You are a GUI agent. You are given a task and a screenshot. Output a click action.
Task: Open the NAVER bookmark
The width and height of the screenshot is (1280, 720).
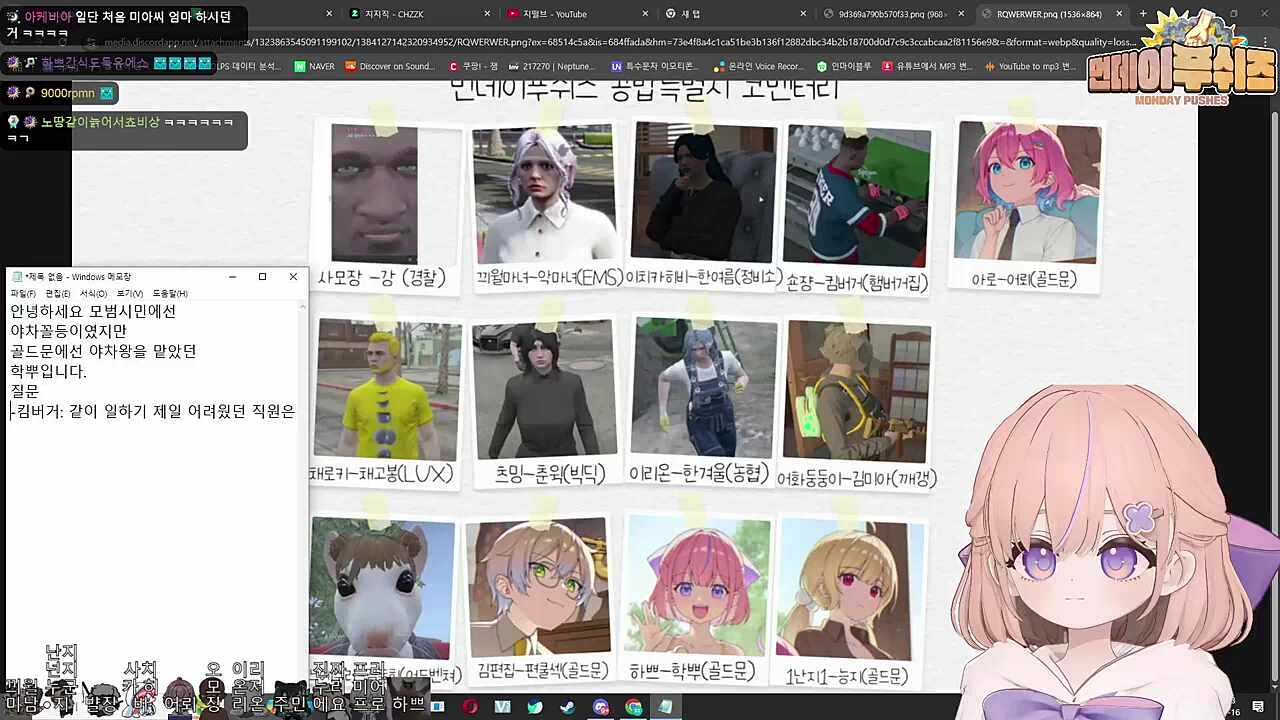pos(315,66)
